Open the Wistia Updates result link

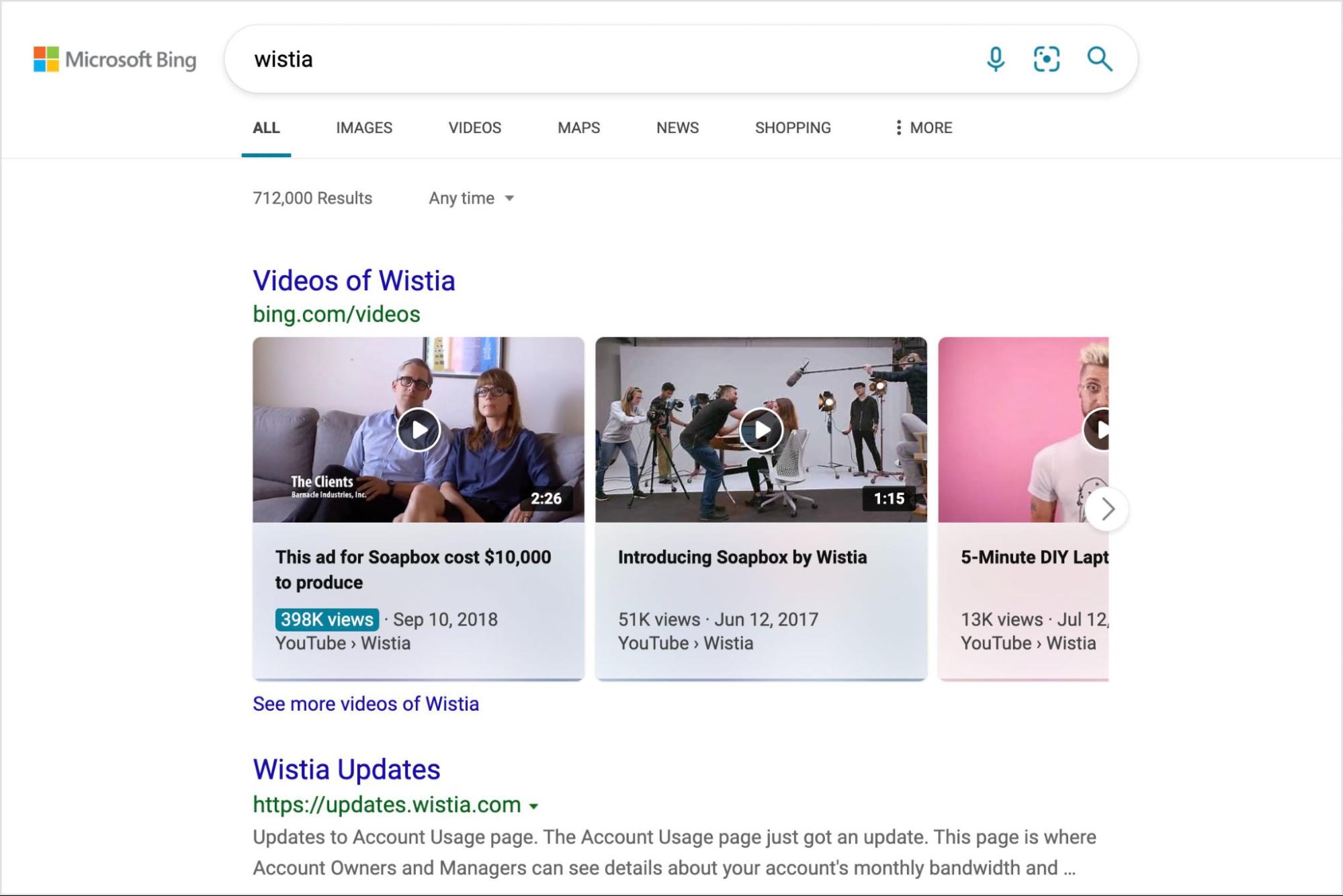pos(347,770)
